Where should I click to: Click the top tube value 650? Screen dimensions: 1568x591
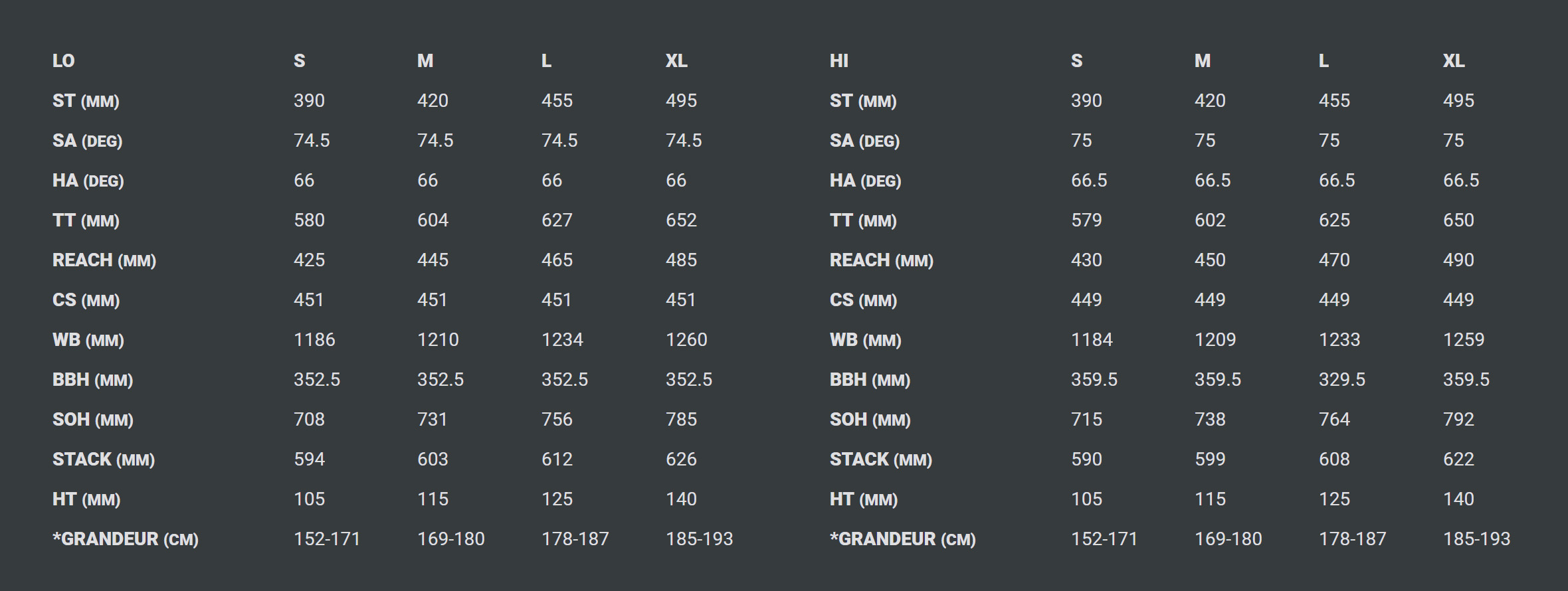point(1458,220)
